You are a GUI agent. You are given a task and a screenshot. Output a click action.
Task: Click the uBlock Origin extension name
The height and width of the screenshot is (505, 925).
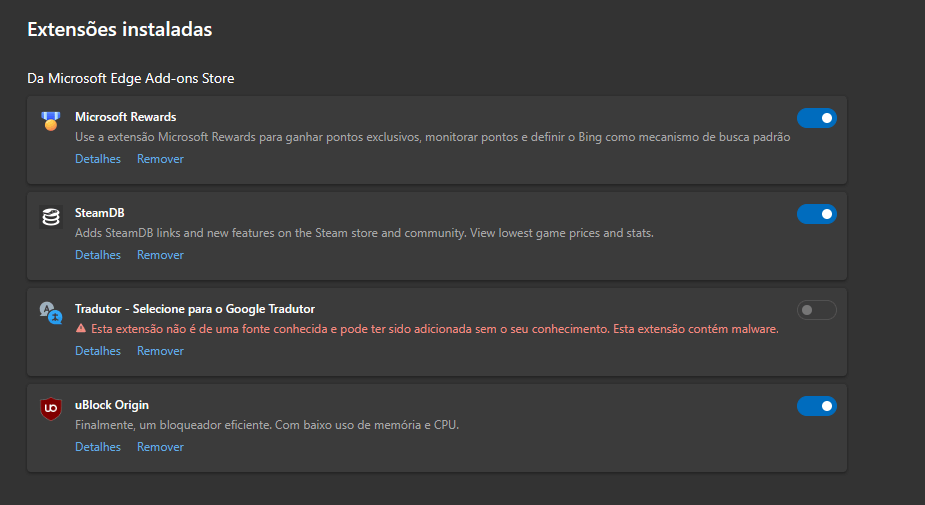click(112, 405)
